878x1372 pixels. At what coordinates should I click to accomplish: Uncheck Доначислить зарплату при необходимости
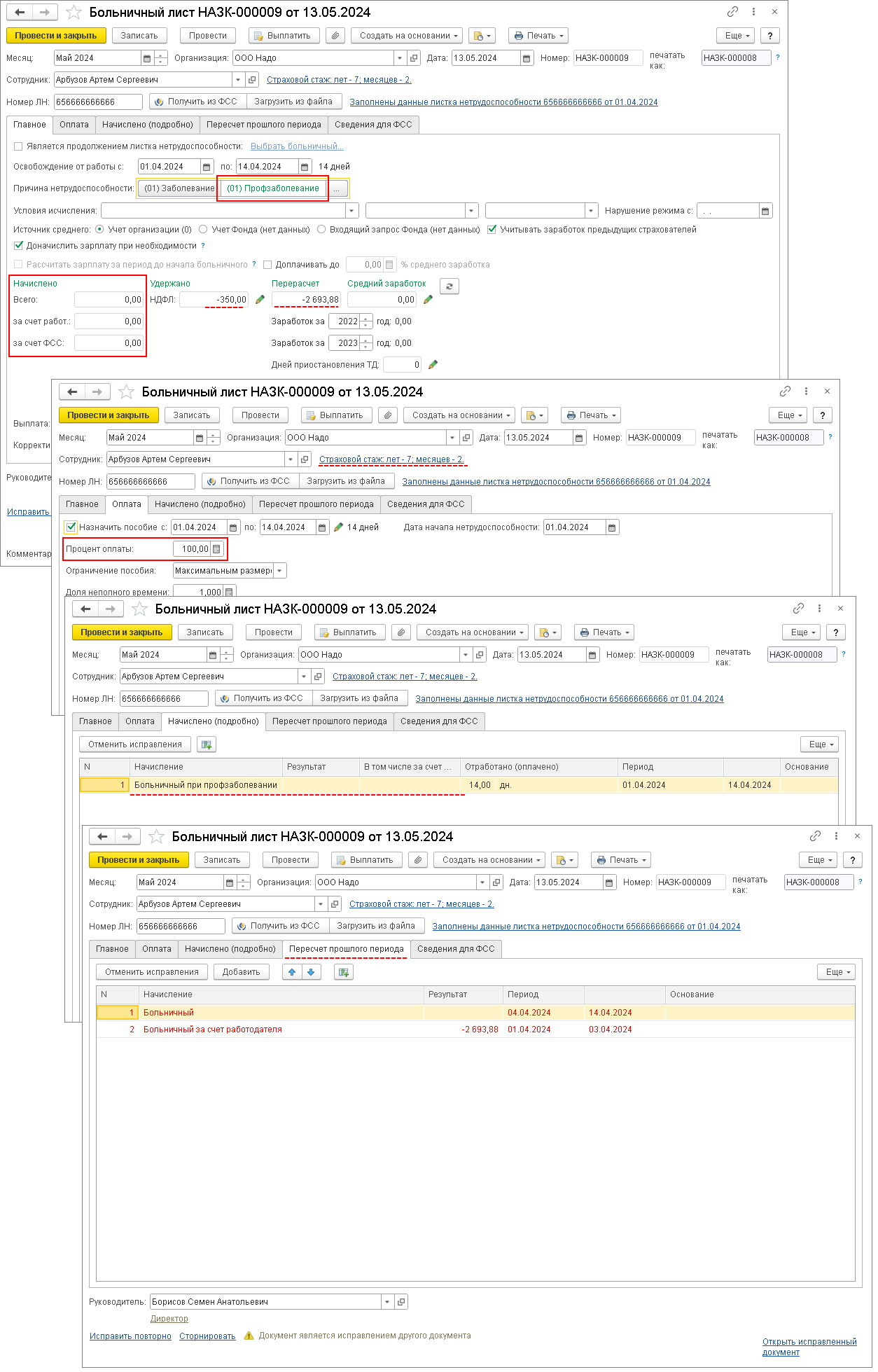click(18, 246)
